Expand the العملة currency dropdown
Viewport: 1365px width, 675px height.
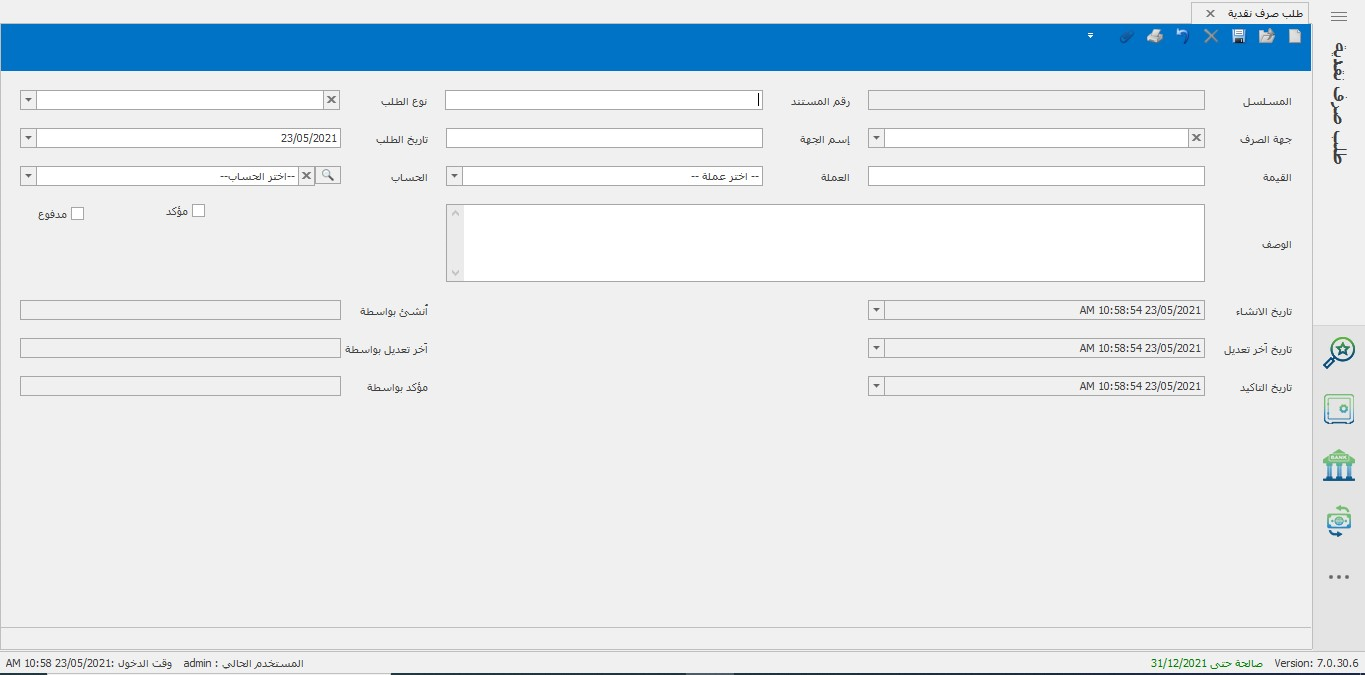(453, 176)
